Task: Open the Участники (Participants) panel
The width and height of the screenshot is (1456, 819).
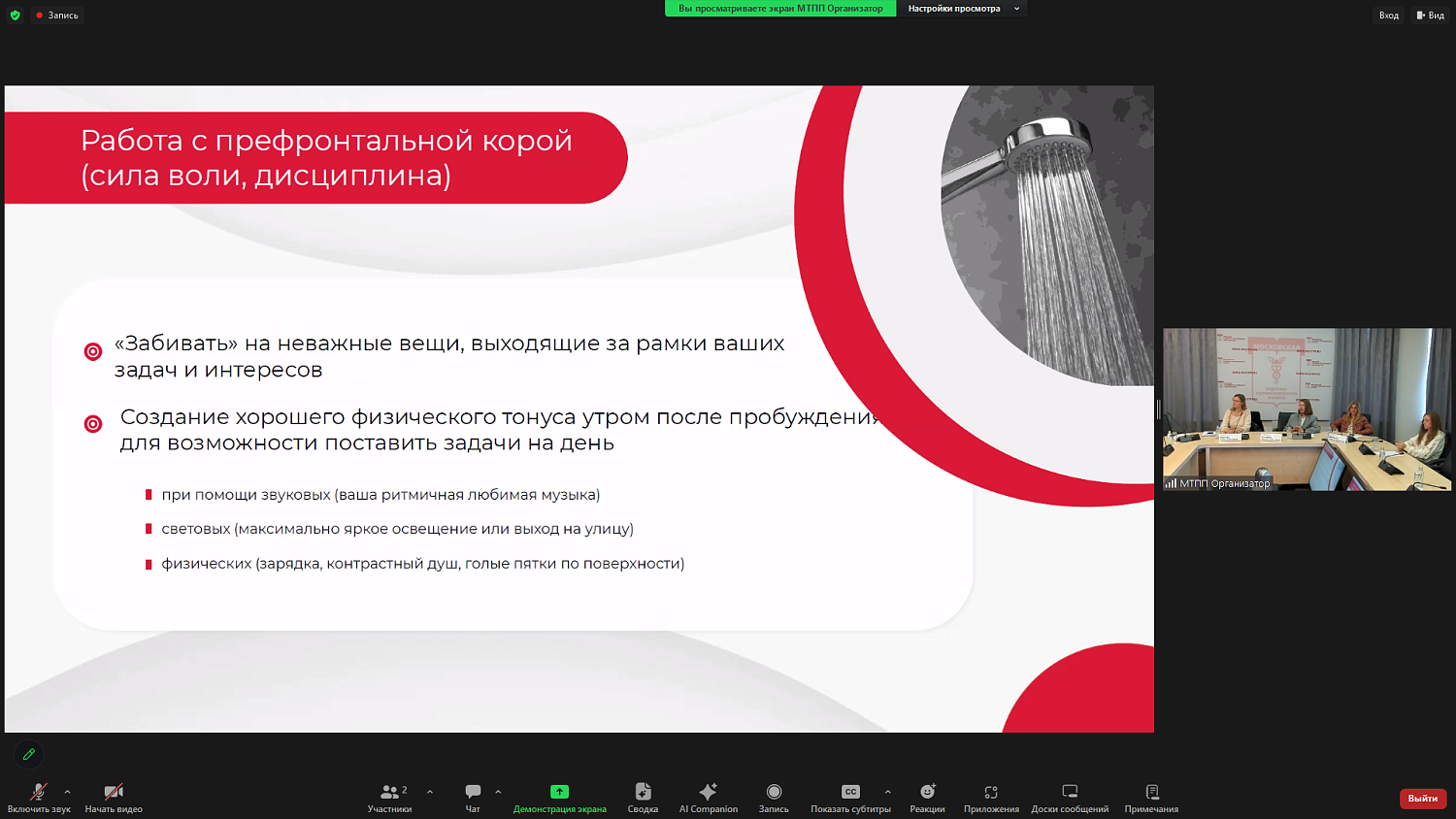Action: [x=388, y=798]
